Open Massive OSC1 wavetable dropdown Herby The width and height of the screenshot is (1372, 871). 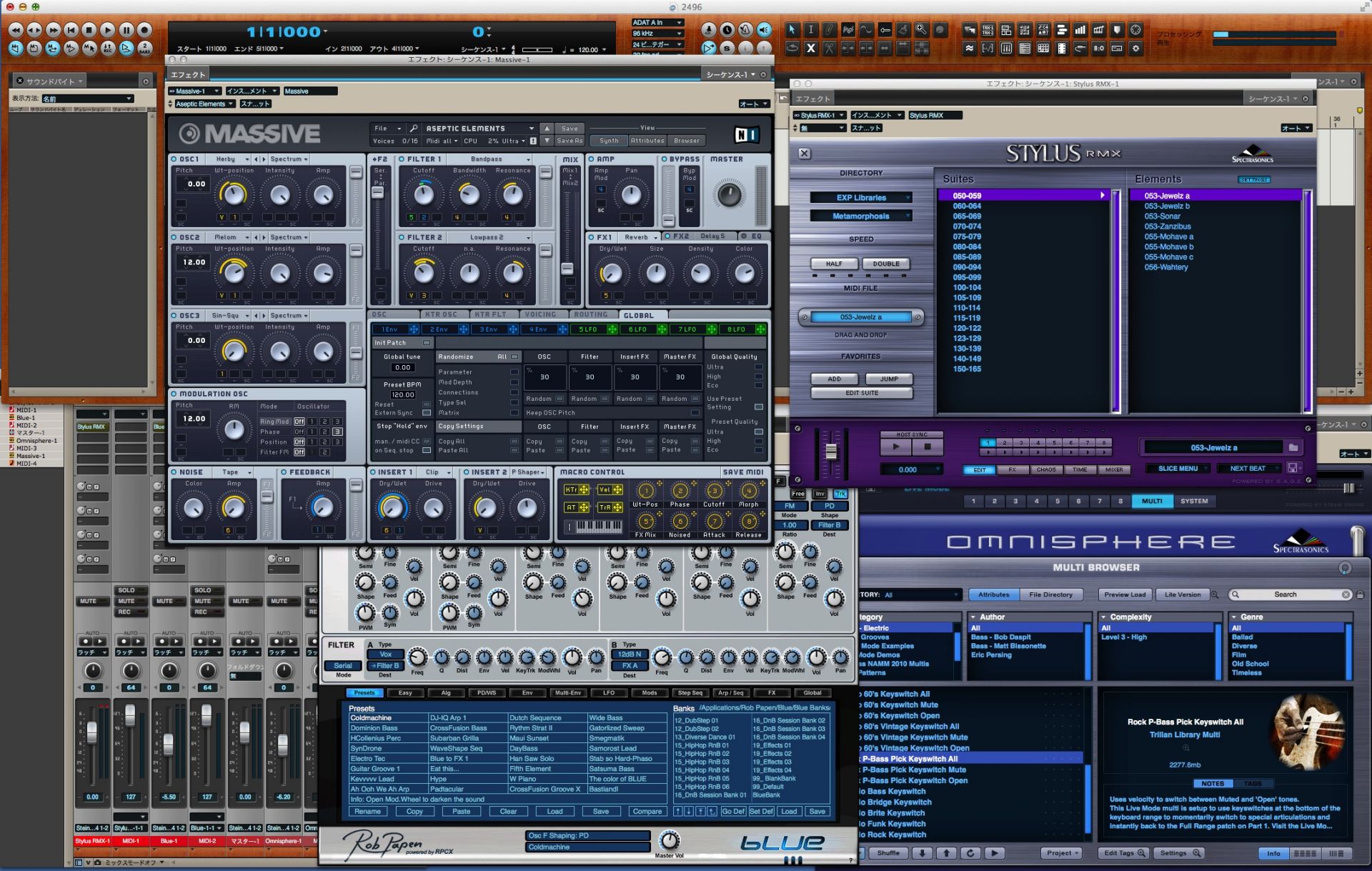point(232,159)
